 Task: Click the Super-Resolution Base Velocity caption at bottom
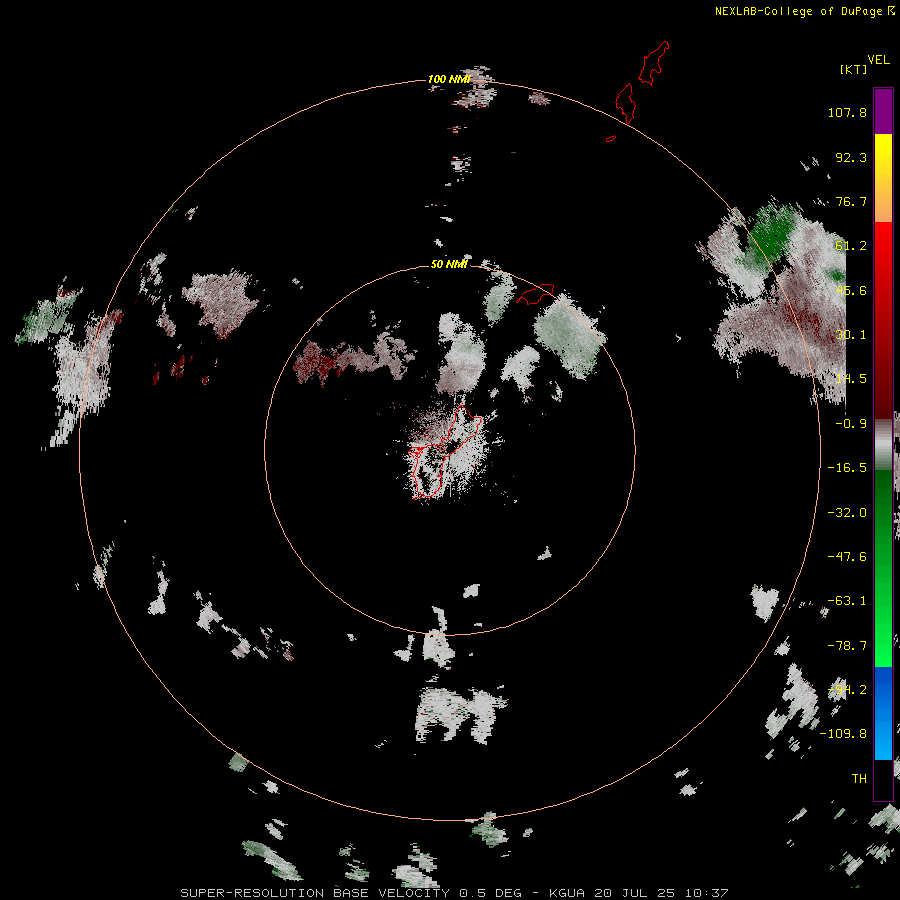[x=454, y=893]
